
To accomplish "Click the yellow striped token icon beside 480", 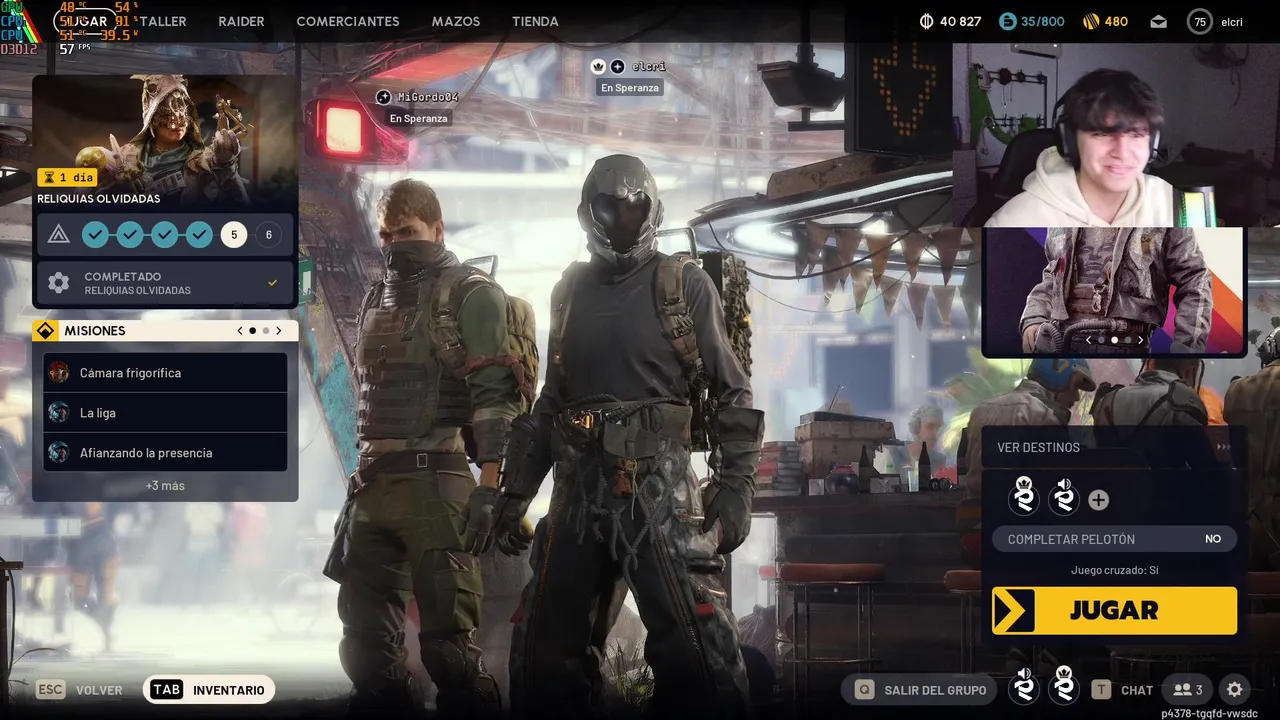I will (x=1091, y=21).
